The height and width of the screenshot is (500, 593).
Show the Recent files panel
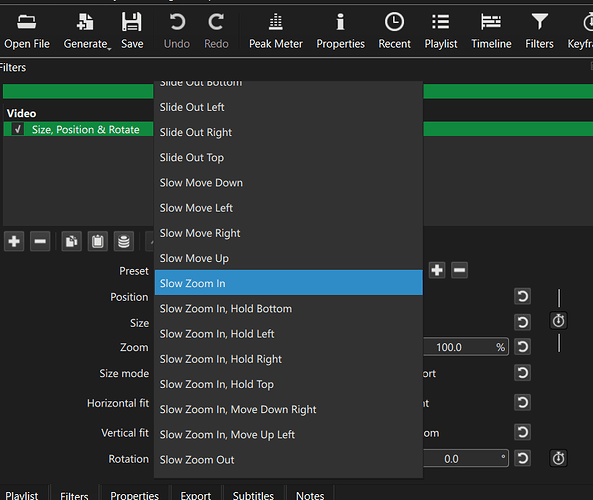point(394,30)
